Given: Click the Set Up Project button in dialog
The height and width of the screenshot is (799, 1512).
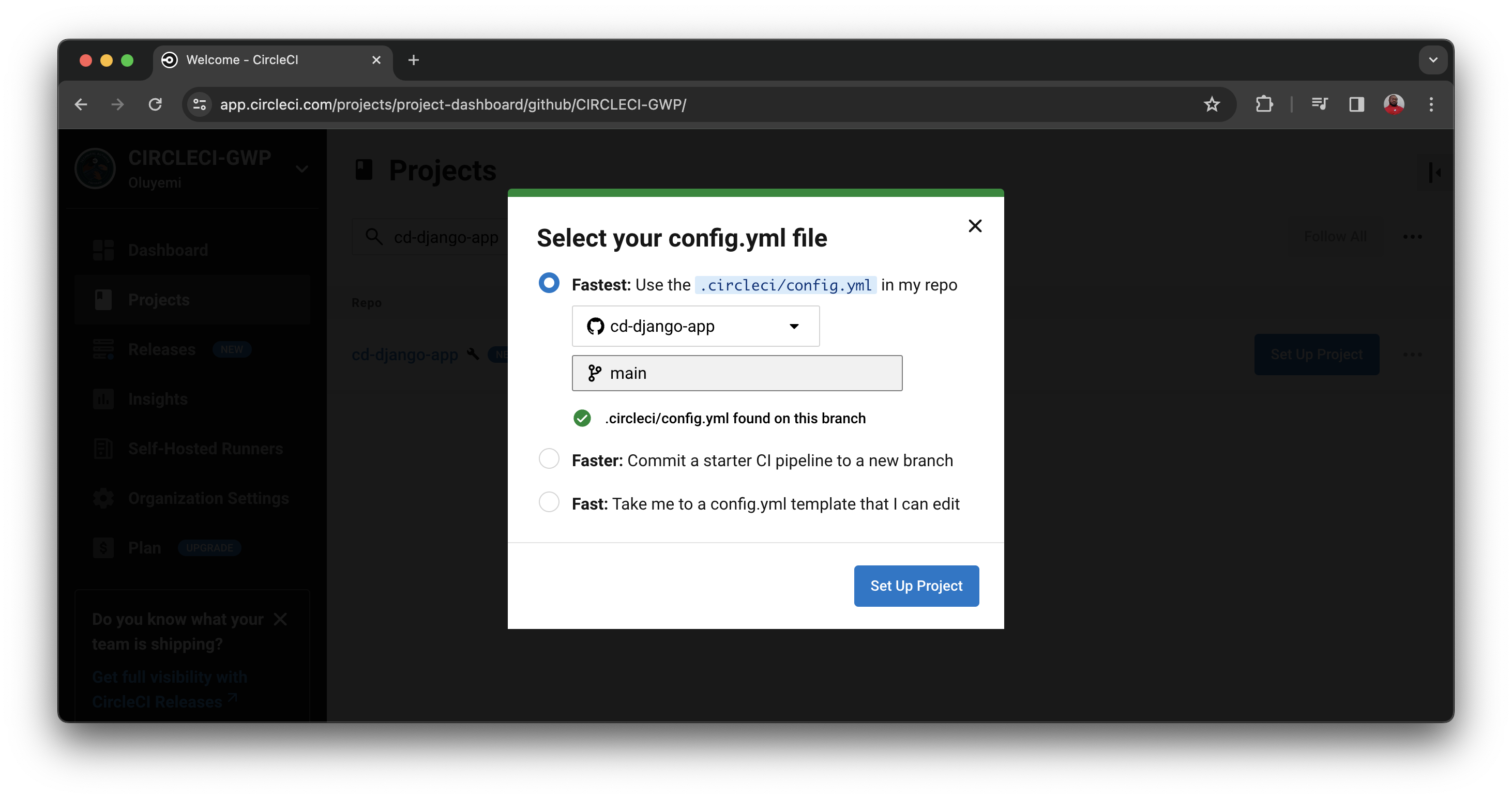Looking at the screenshot, I should (x=916, y=586).
